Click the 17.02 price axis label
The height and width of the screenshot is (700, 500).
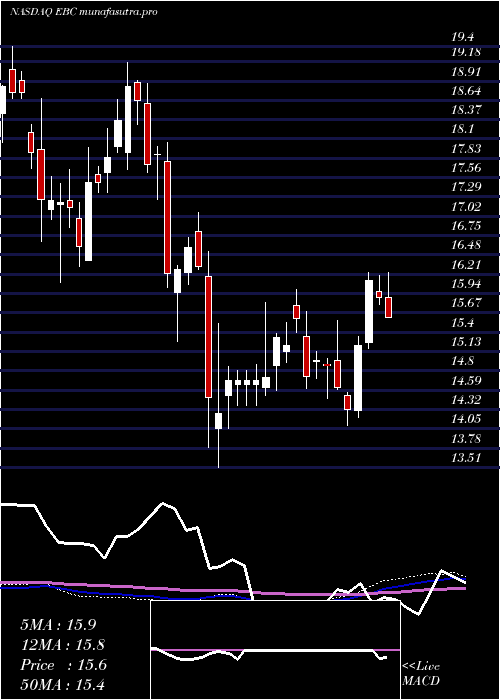click(466, 206)
